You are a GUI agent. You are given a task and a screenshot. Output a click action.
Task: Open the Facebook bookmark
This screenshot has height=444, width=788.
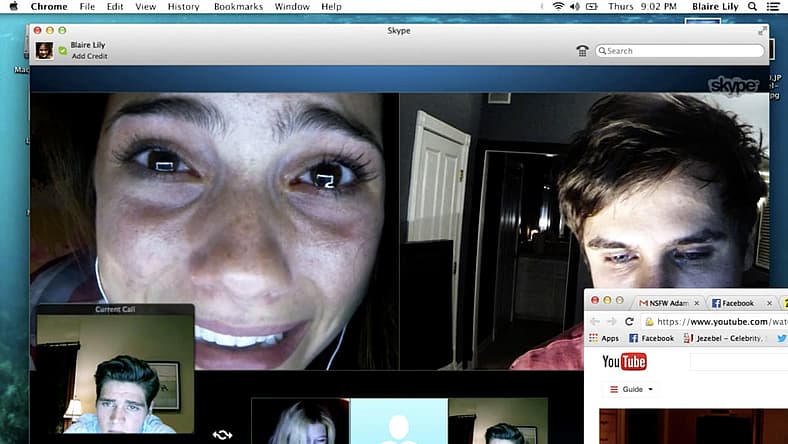click(651, 338)
